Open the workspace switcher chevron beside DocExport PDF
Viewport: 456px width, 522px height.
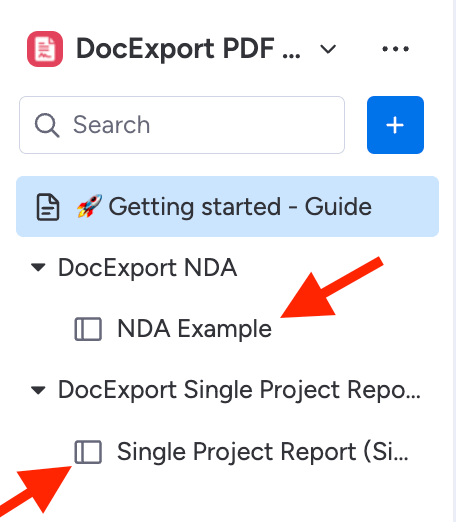pyautogui.click(x=328, y=49)
